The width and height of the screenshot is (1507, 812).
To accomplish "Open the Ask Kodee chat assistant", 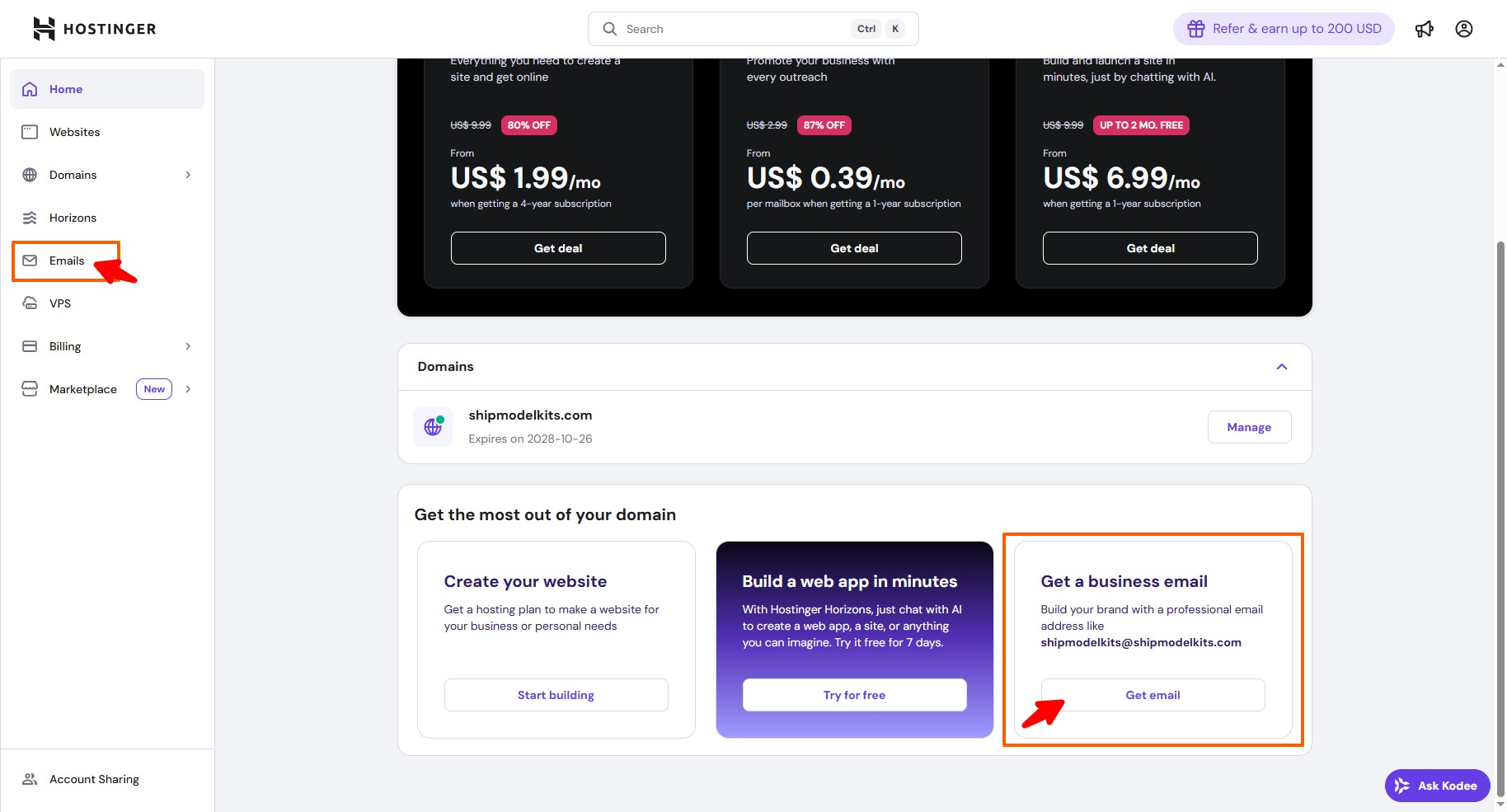I will click(1437, 786).
